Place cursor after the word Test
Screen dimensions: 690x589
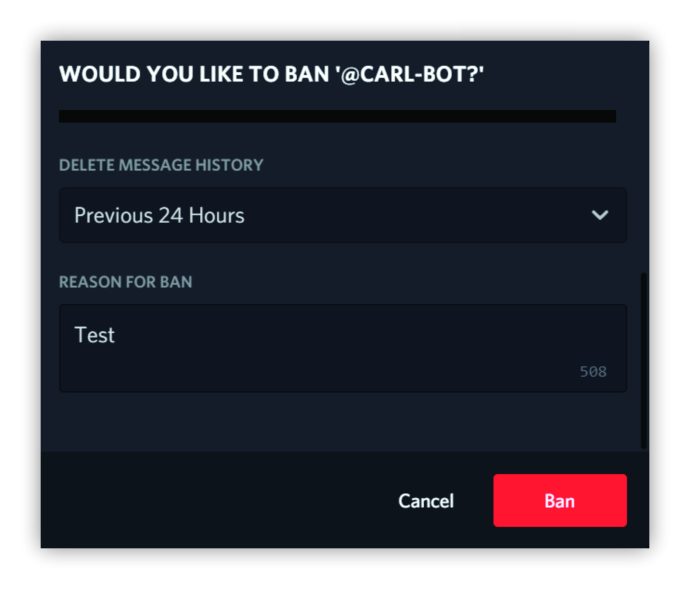[x=116, y=335]
